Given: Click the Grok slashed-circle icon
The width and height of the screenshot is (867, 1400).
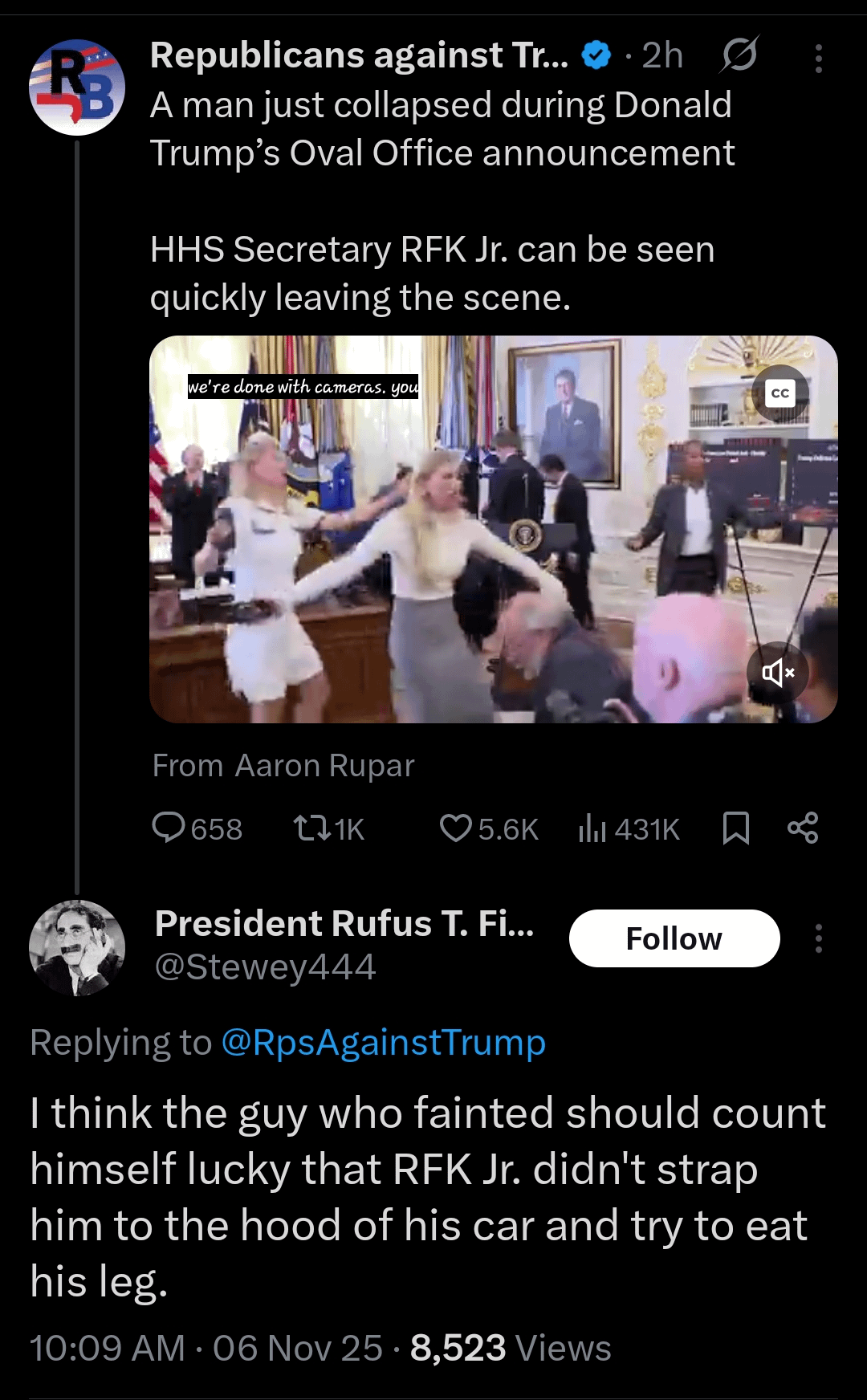Looking at the screenshot, I should click(739, 55).
